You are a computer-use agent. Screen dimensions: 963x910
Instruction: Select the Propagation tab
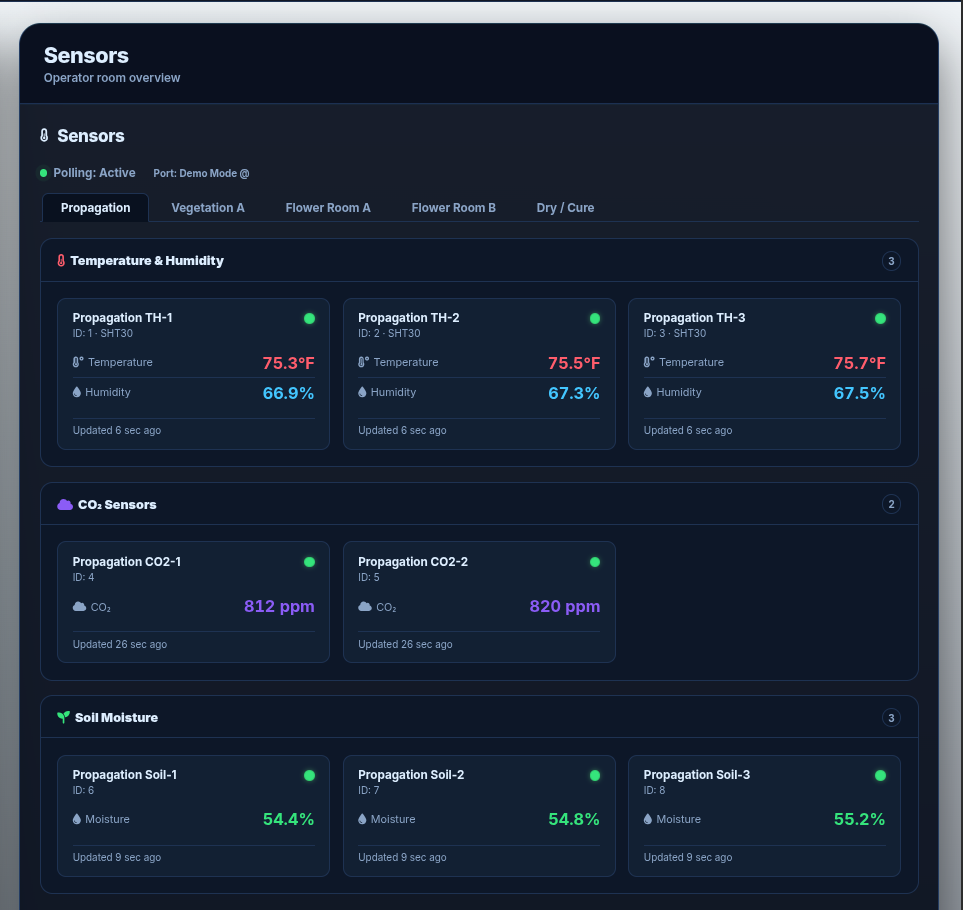coord(95,208)
